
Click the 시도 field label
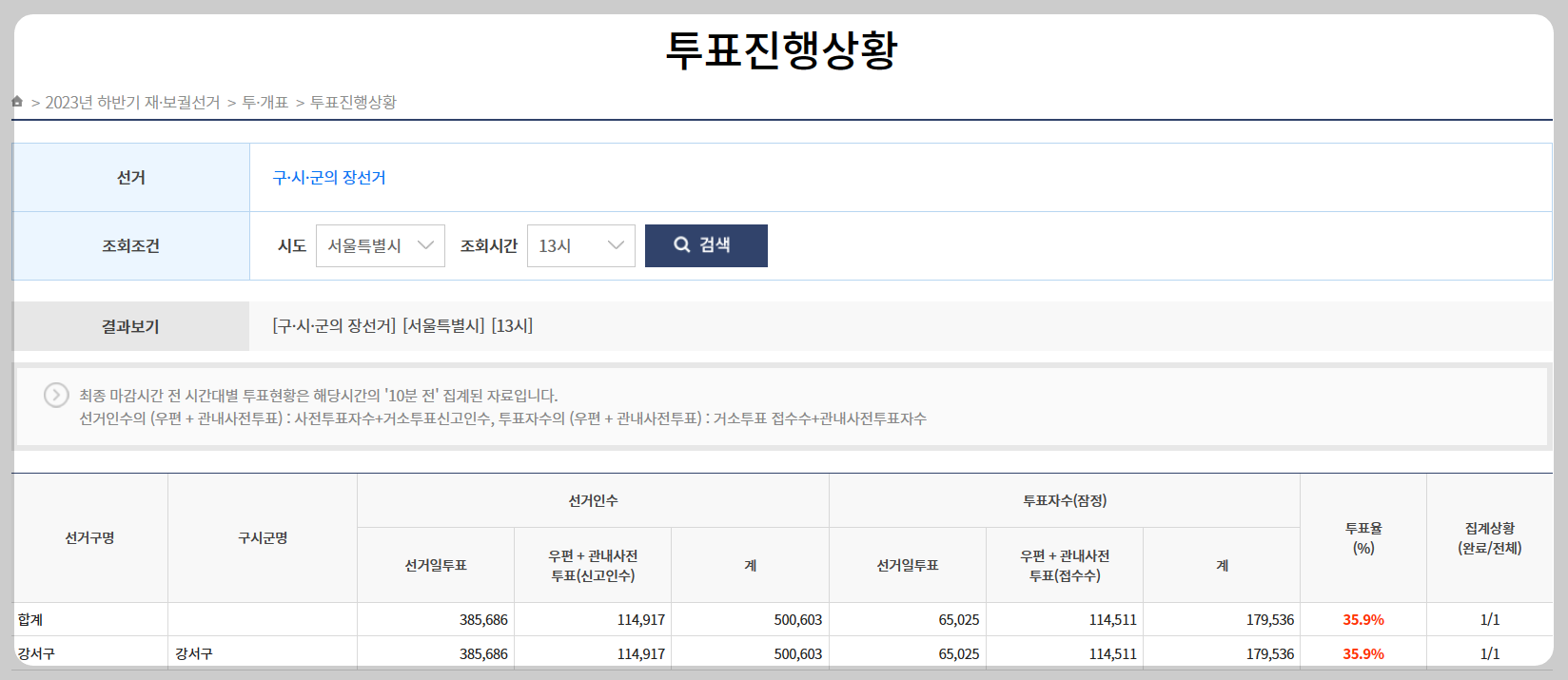pyautogui.click(x=292, y=246)
